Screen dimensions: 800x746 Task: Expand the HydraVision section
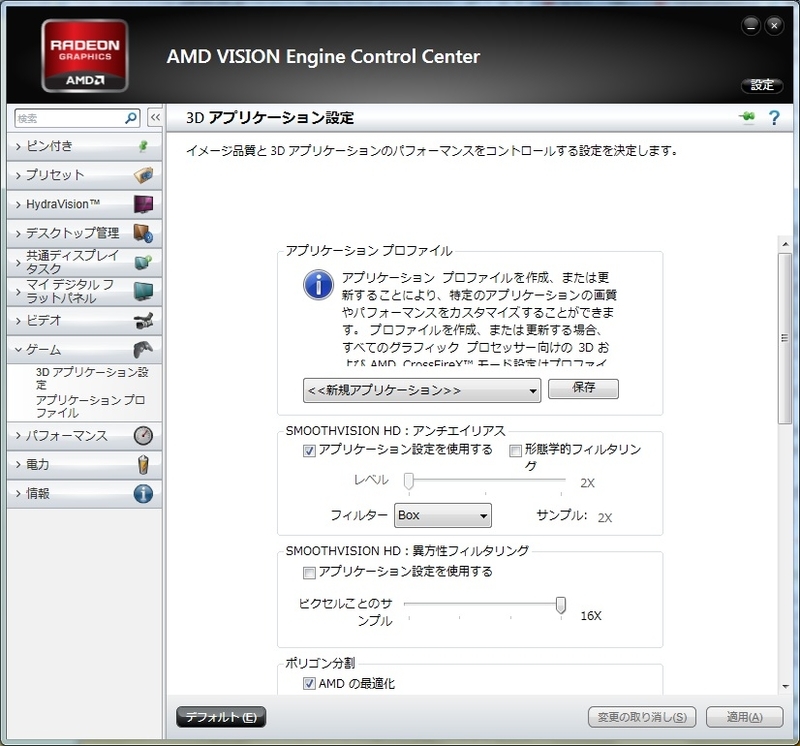(x=84, y=204)
